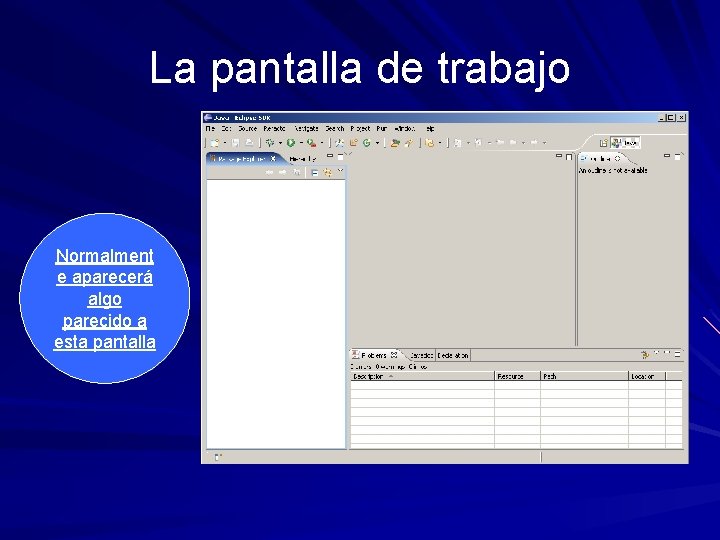Maximize the Problems view pane
The height and width of the screenshot is (540, 720).
tap(678, 354)
